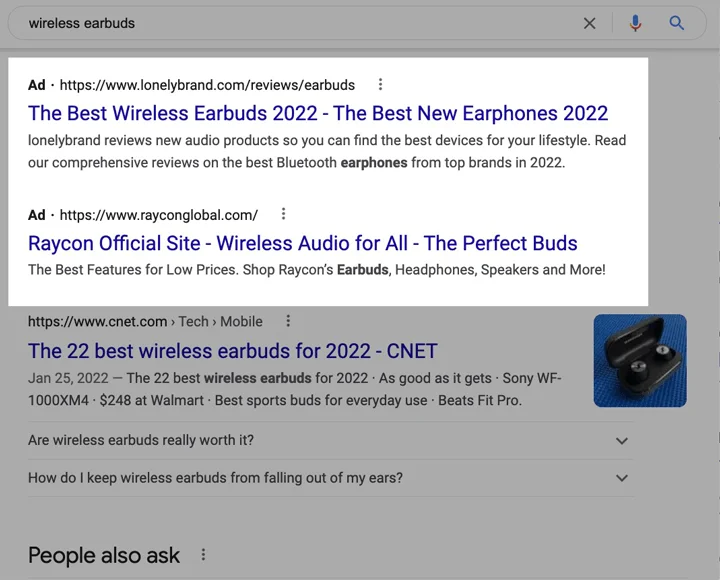Expand 'keep wireless earbuds from falling out' chevron

[622, 478]
